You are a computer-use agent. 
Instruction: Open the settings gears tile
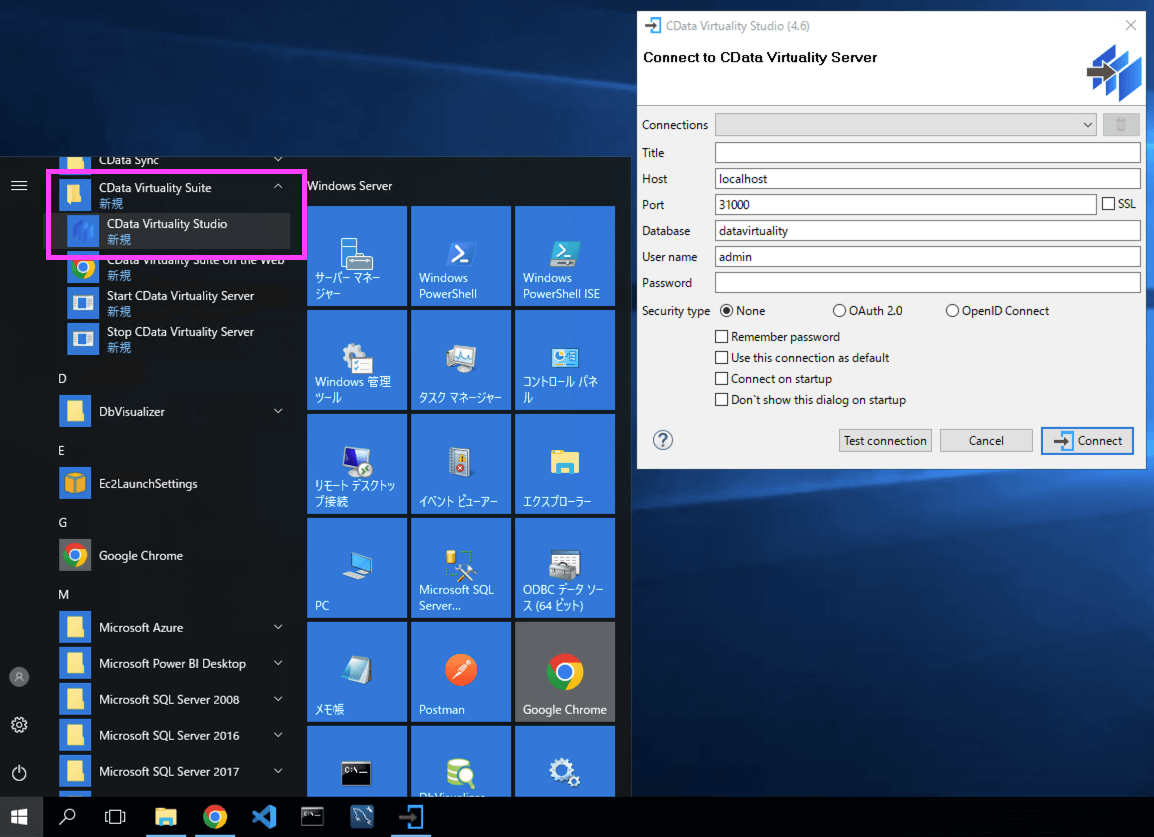click(564, 761)
